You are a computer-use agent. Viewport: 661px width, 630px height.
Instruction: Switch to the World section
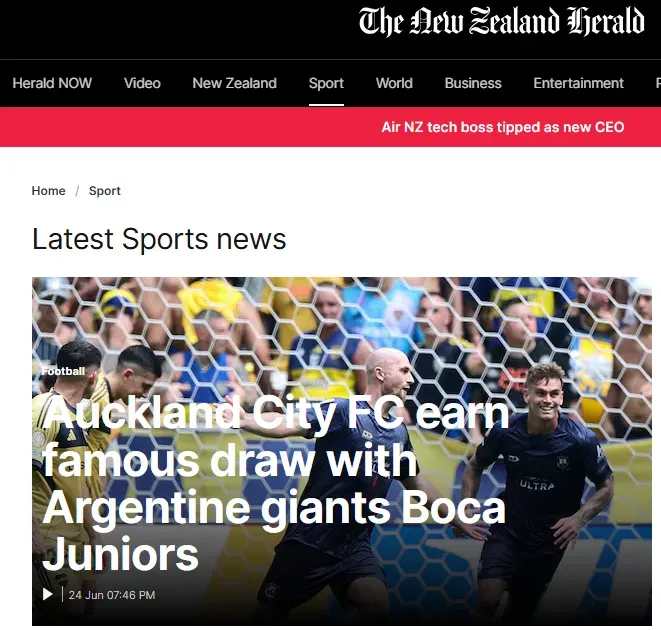click(394, 83)
